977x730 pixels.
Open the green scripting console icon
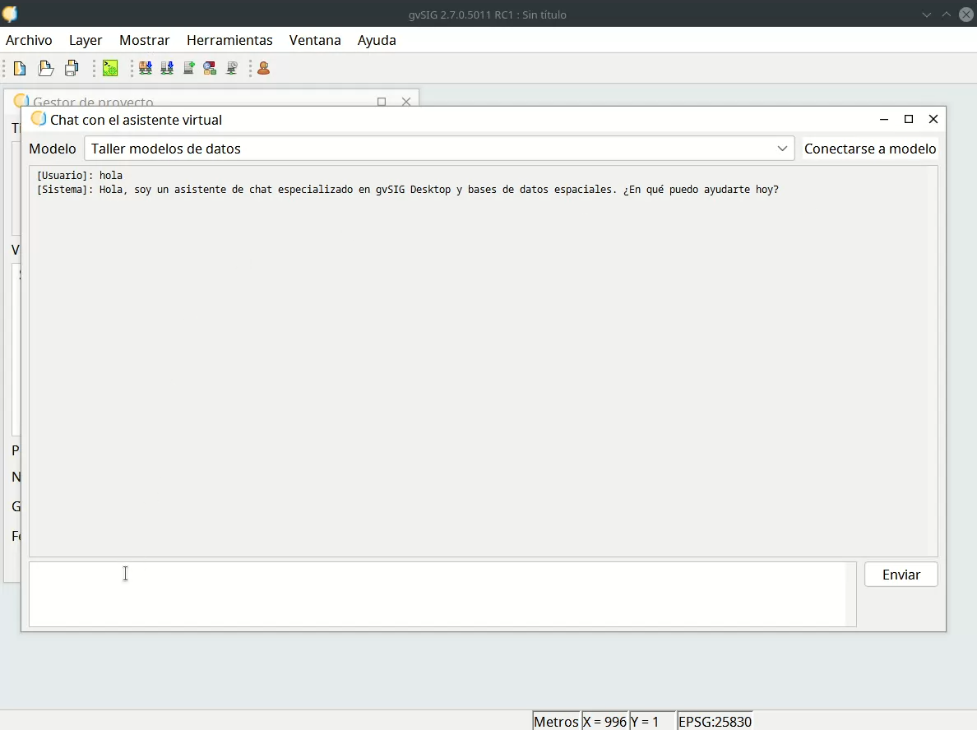(110, 68)
